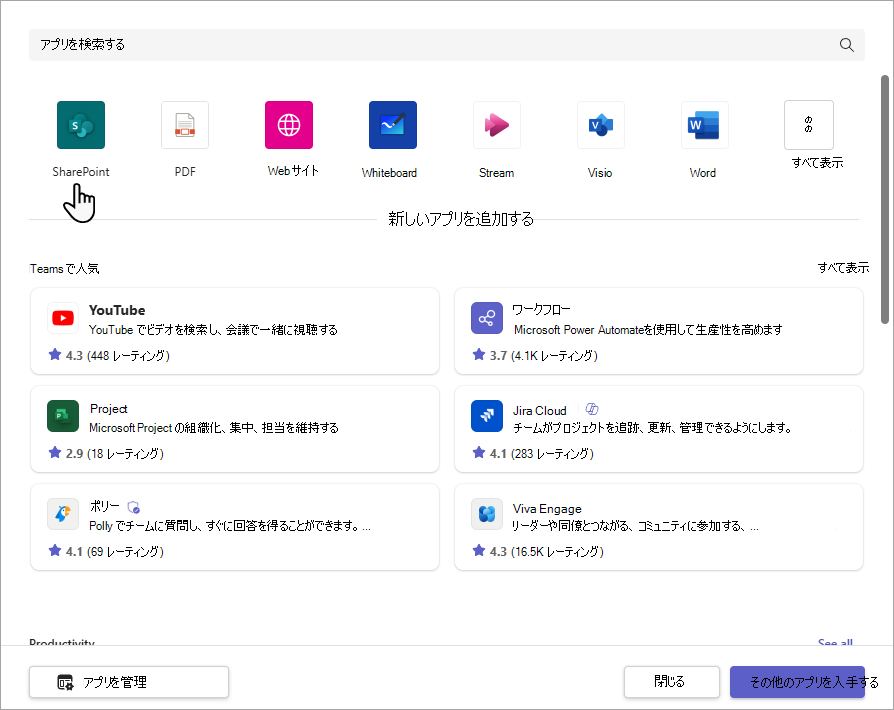894x710 pixels.
Task: Click the Jira Cloud title text
Action: click(x=539, y=411)
